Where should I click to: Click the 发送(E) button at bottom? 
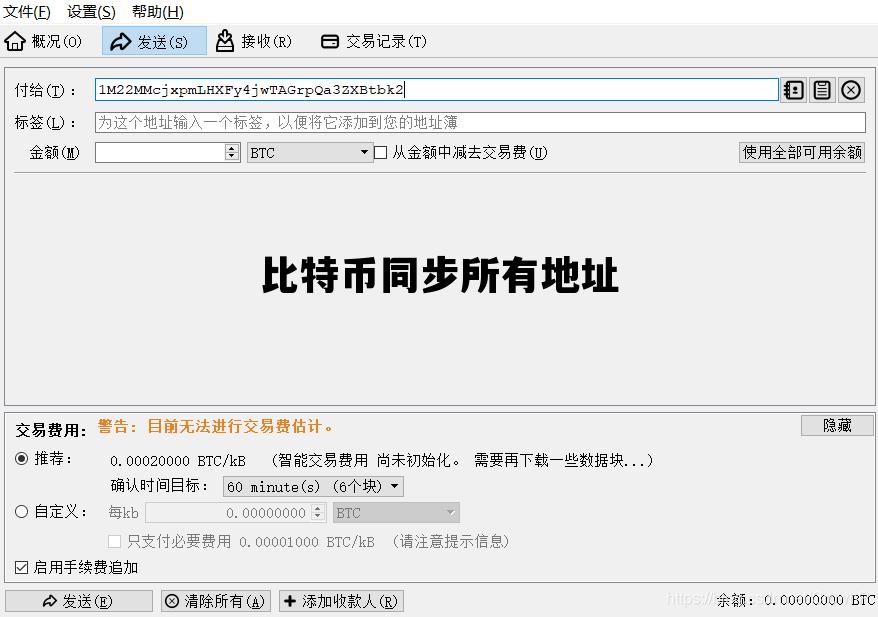pos(79,601)
